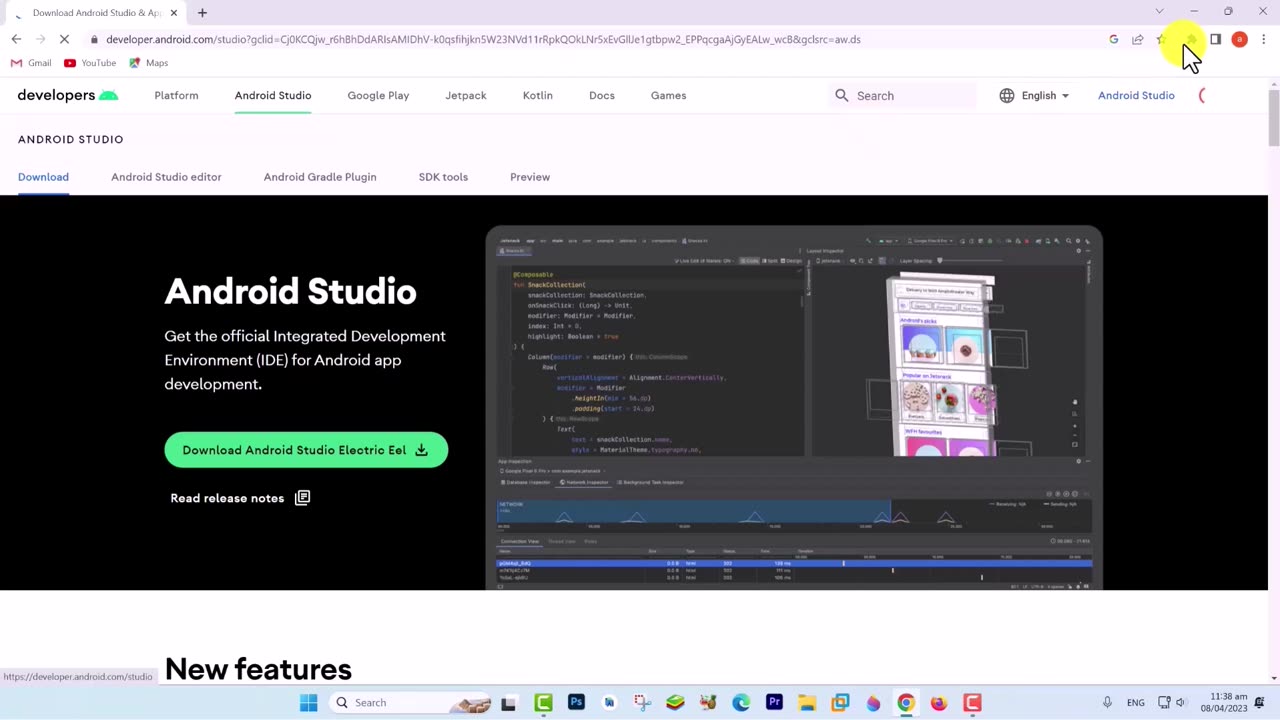Click the Android Studio header link

[x=1136, y=95]
